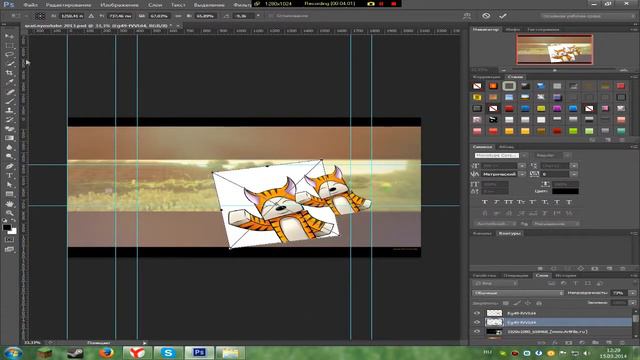The image size is (640, 360).
Task: Hide the highlighted layer with its eye icon
Action: (x=477, y=322)
